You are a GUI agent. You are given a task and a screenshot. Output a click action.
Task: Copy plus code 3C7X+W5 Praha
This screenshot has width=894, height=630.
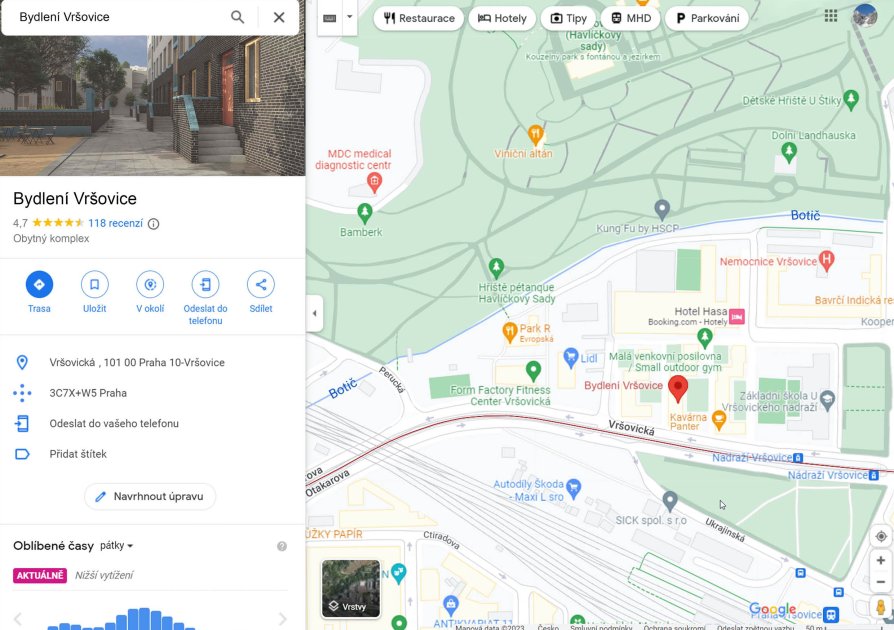[x=88, y=393]
